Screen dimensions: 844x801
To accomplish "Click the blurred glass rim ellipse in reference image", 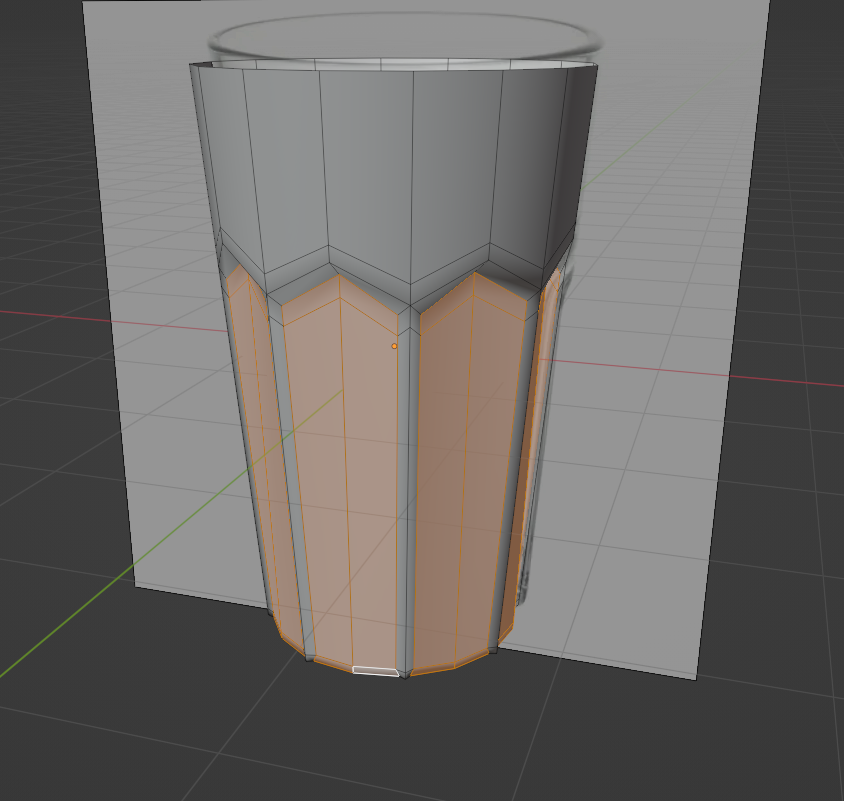I will [x=405, y=37].
